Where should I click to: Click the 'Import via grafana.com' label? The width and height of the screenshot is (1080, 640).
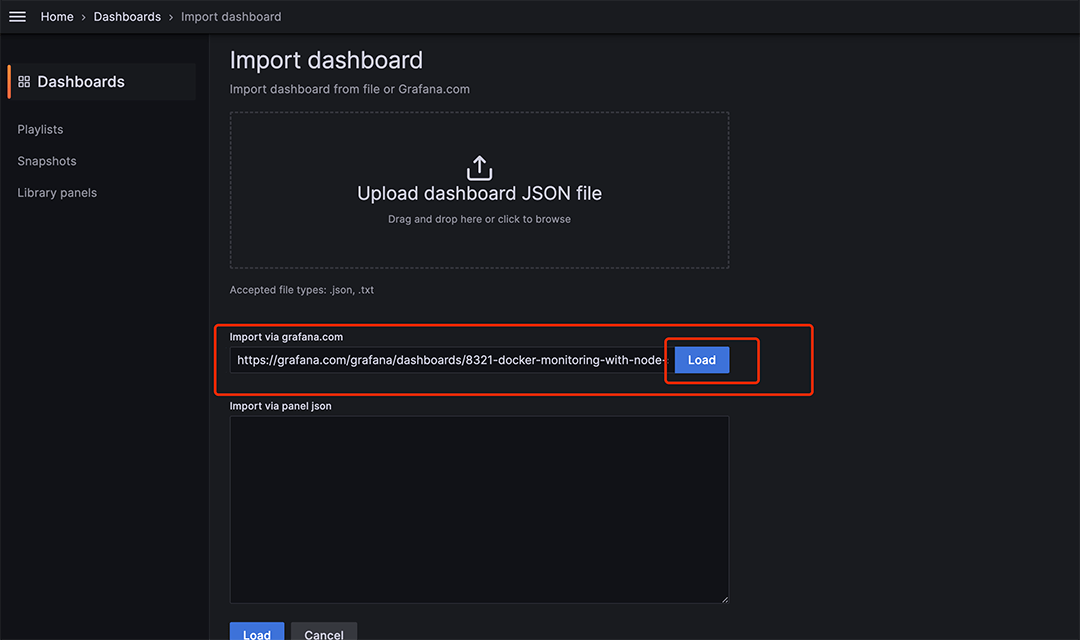coord(287,337)
